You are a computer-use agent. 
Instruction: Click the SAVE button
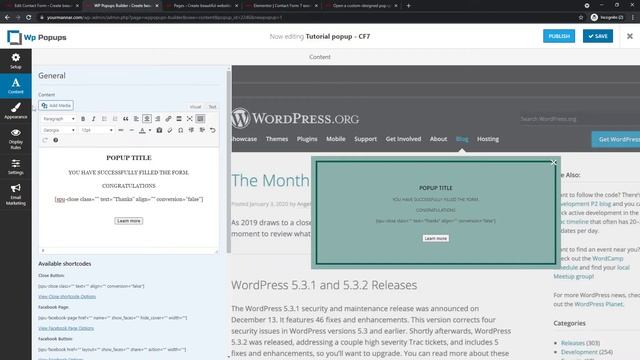coord(598,36)
